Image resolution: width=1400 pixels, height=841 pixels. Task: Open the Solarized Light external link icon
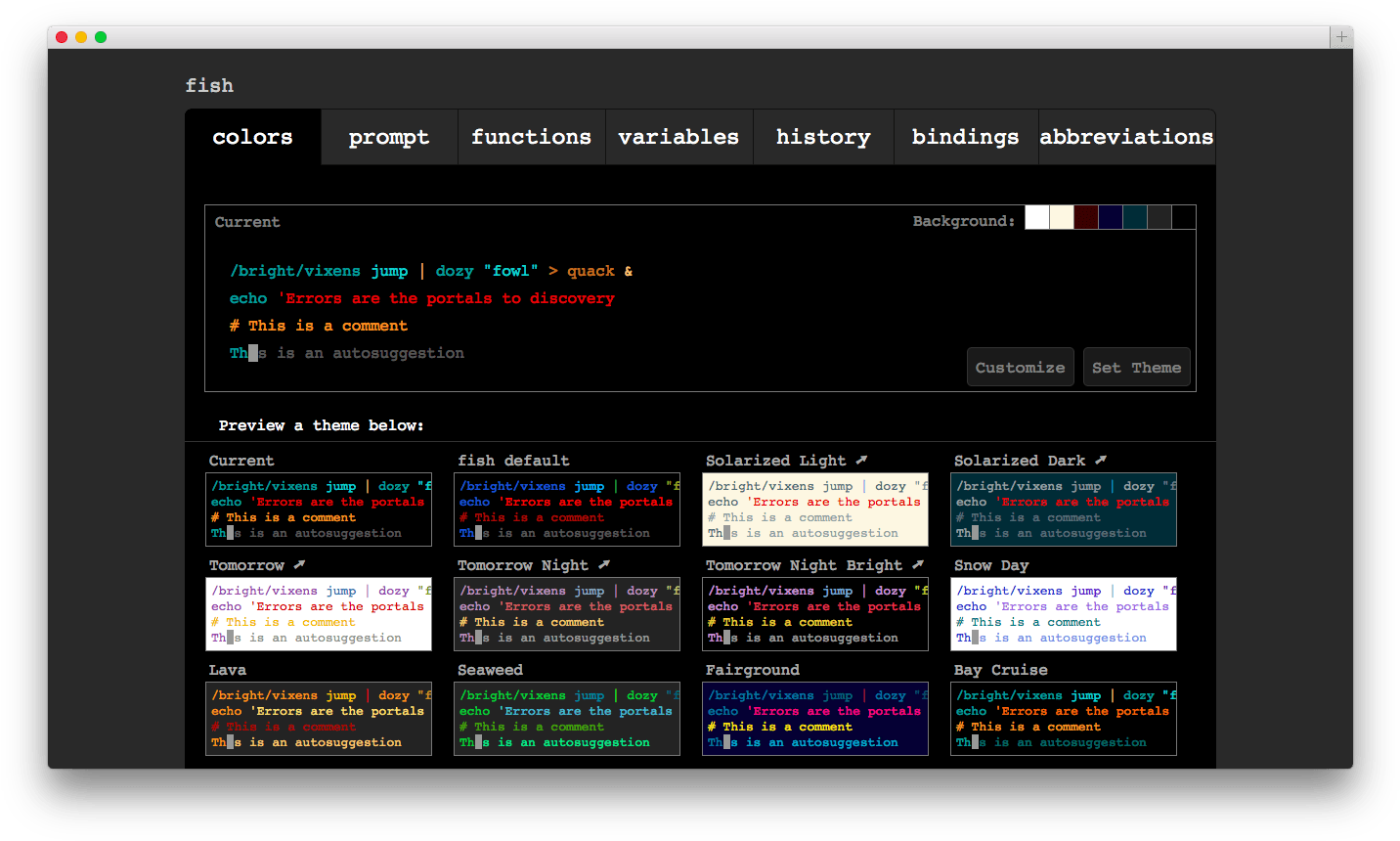pos(861,459)
